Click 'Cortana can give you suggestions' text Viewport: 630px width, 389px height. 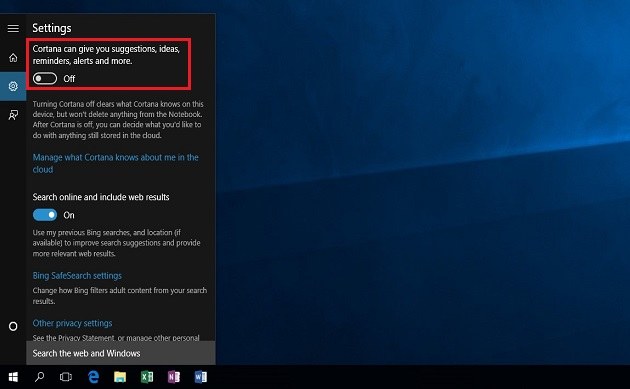(106, 55)
